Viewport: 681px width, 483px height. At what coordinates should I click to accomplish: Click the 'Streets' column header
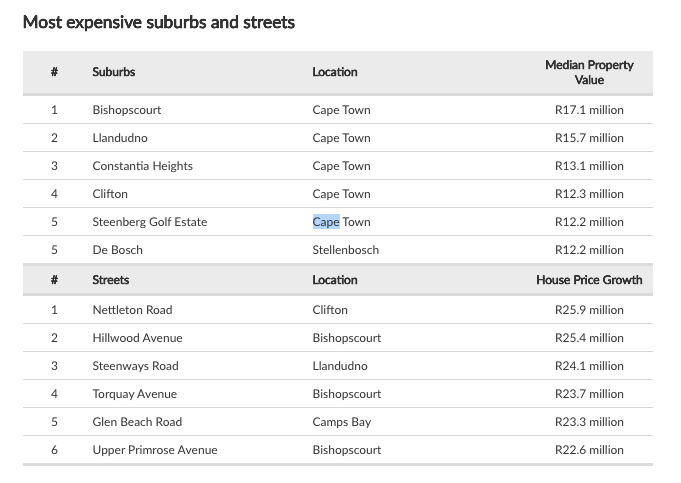point(110,280)
